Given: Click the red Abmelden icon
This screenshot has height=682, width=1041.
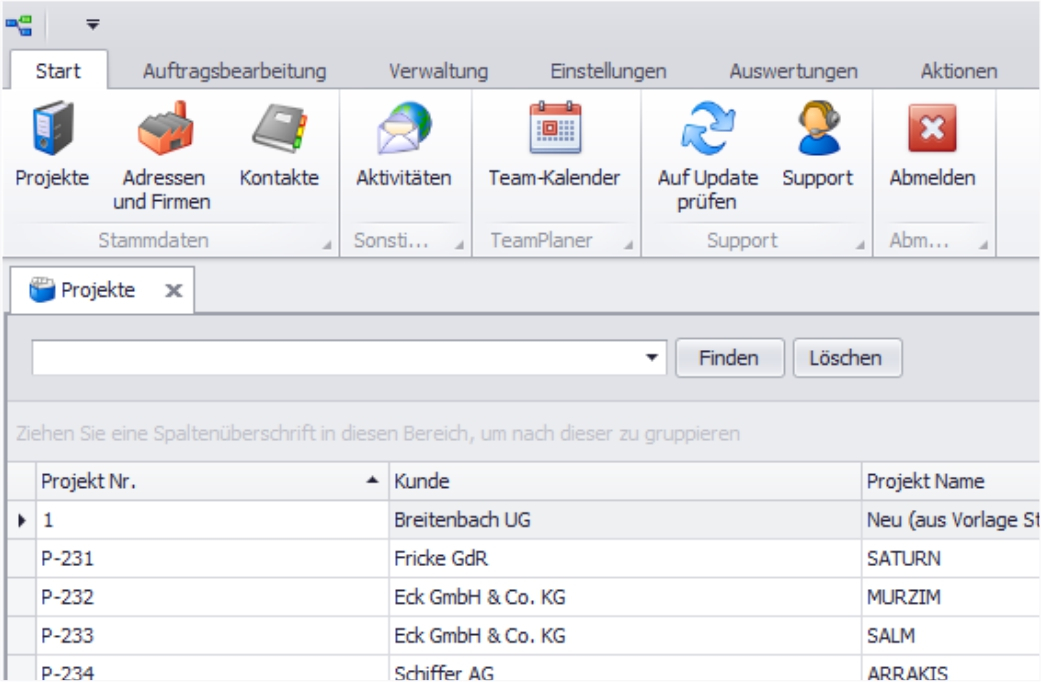Looking at the screenshot, I should [x=932, y=135].
